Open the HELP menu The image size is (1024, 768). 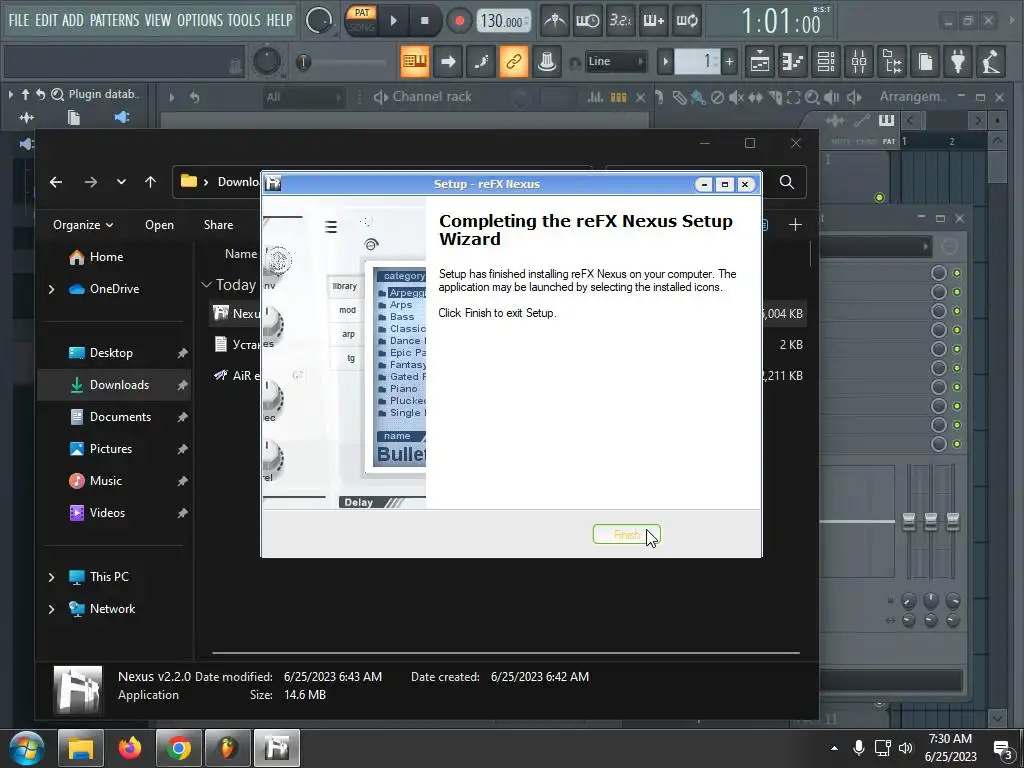pyautogui.click(x=279, y=20)
